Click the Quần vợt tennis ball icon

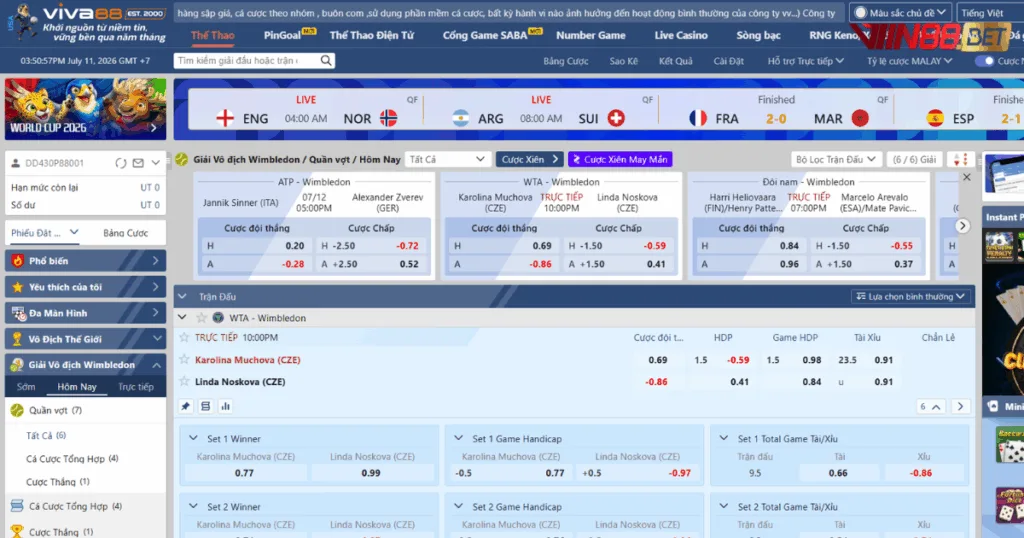(x=17, y=411)
